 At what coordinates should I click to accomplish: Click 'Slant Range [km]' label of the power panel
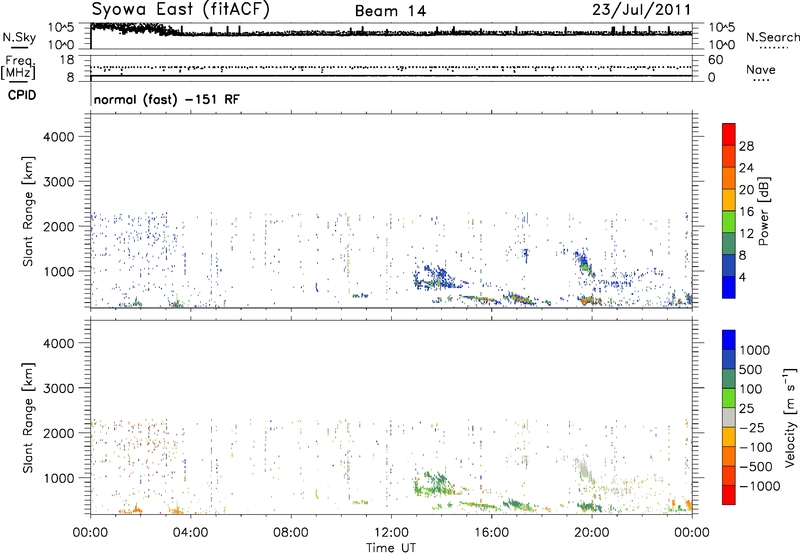point(28,211)
